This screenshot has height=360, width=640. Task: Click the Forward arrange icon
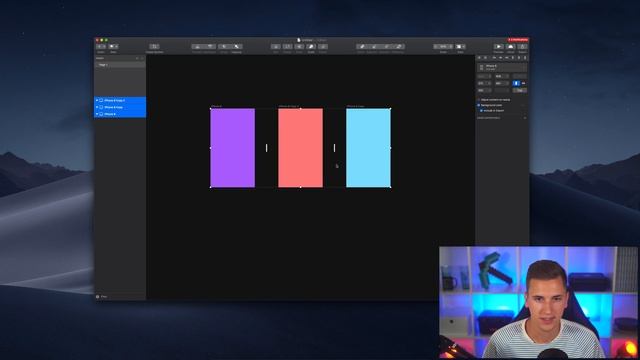[x=198, y=47]
